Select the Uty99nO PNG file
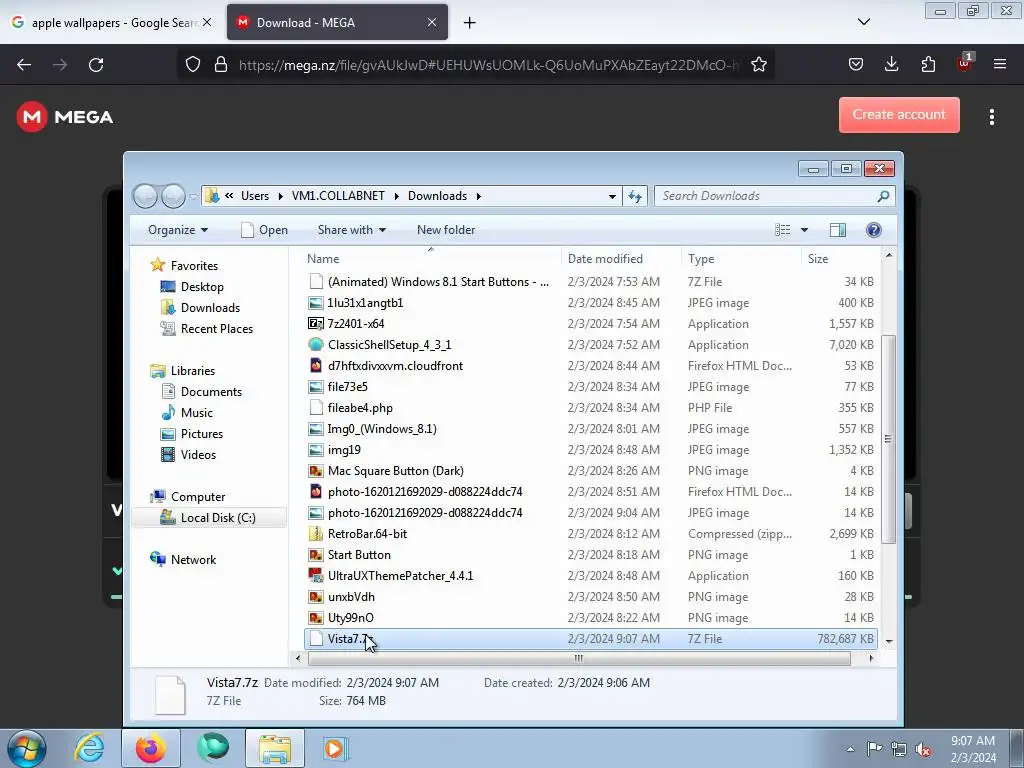The height and width of the screenshot is (768, 1024). (x=351, y=618)
